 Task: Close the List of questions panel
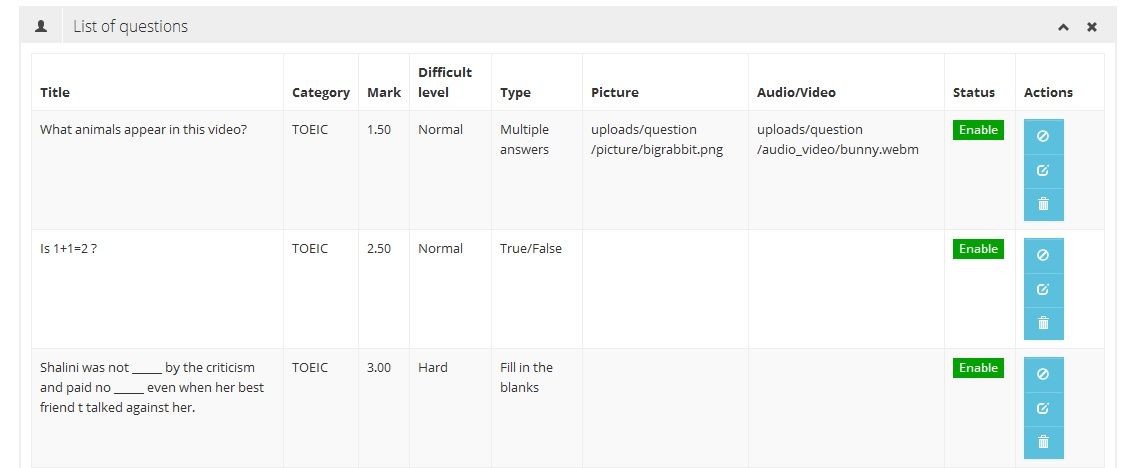click(1092, 27)
